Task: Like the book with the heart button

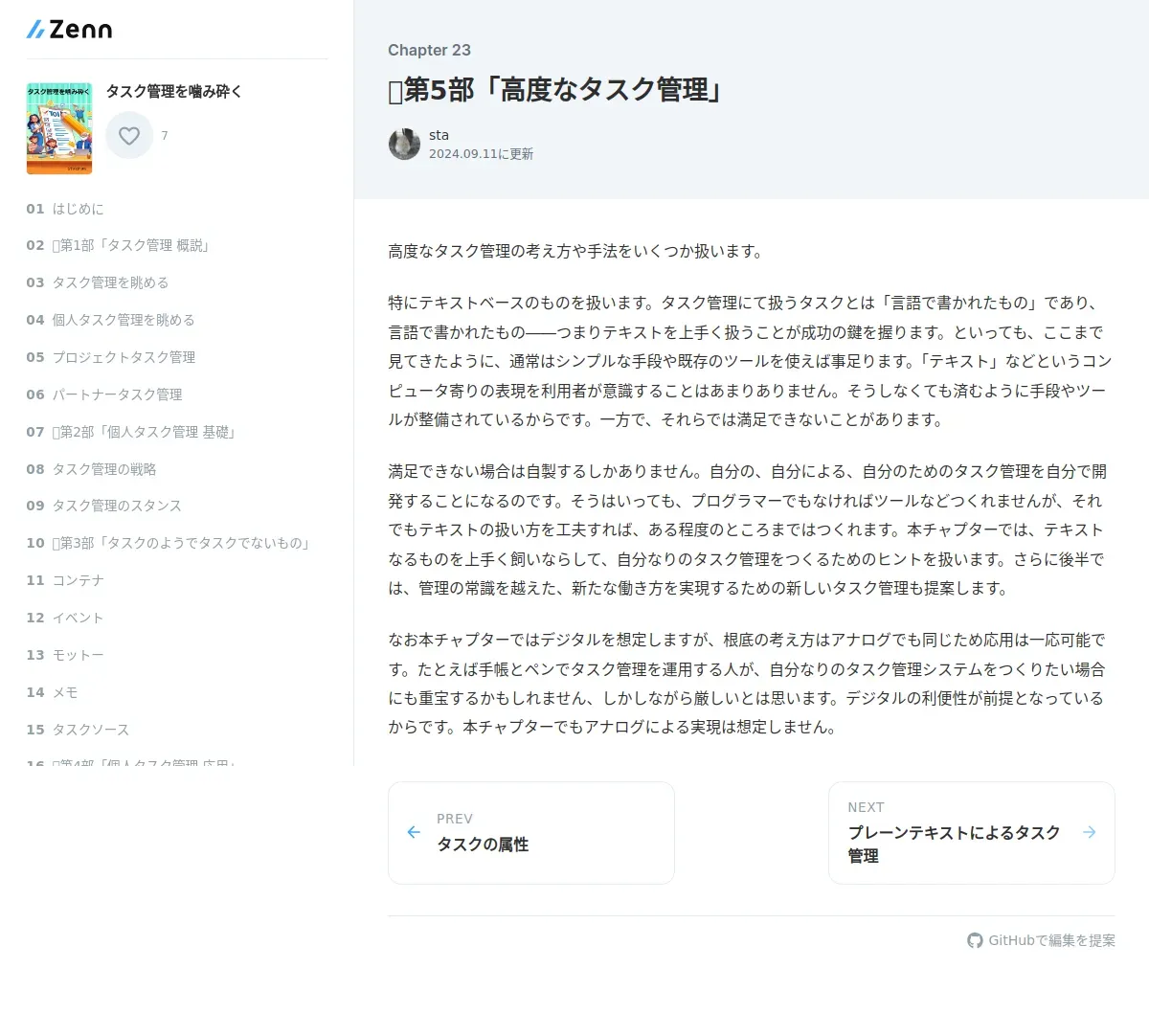Action: (x=129, y=136)
